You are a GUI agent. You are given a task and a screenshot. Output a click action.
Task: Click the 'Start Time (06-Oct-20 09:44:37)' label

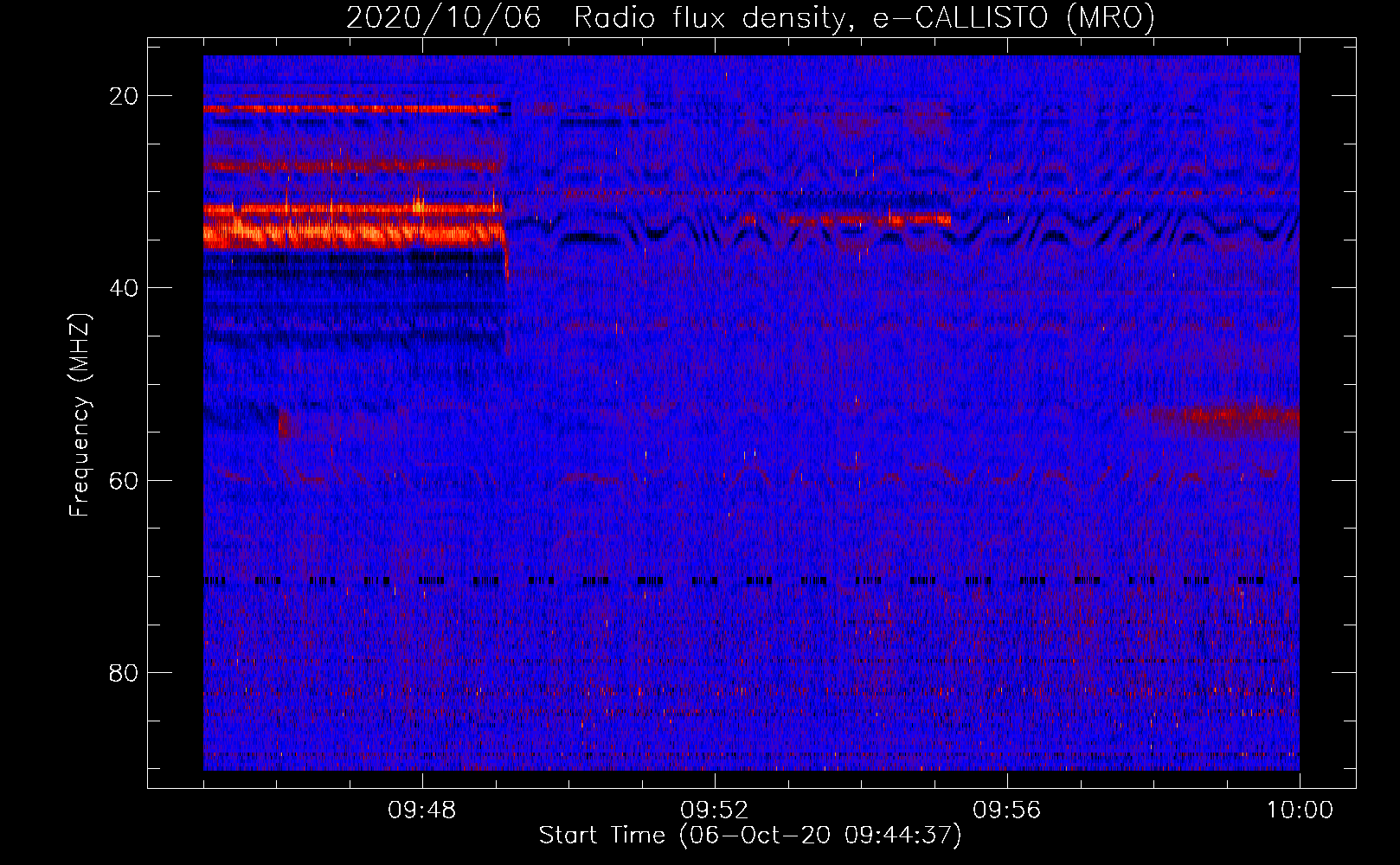point(750,836)
